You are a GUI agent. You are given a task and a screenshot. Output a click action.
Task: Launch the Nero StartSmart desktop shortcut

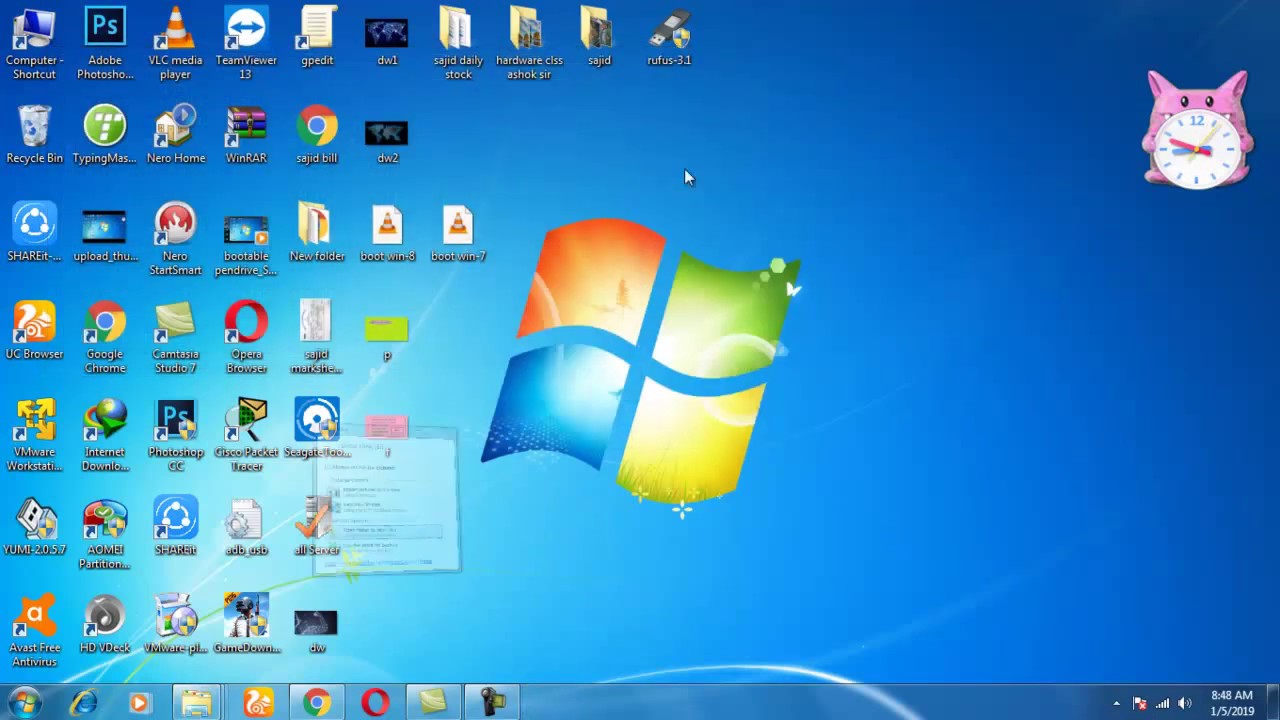click(175, 240)
